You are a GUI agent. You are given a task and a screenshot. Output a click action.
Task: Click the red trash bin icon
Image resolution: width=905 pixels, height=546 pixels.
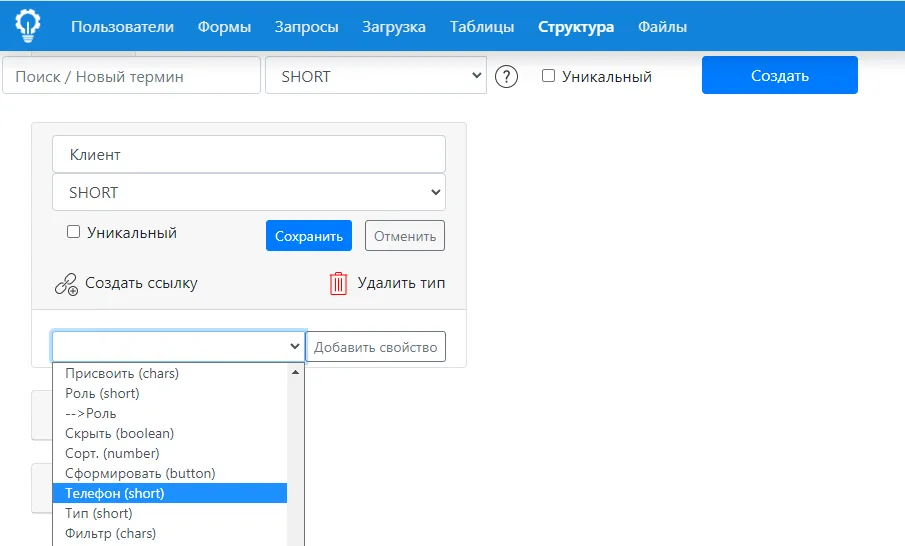pyautogui.click(x=338, y=283)
